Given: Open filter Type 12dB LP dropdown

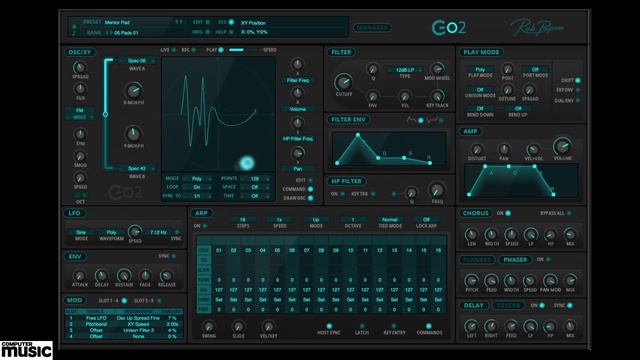Looking at the screenshot, I should tap(405, 70).
